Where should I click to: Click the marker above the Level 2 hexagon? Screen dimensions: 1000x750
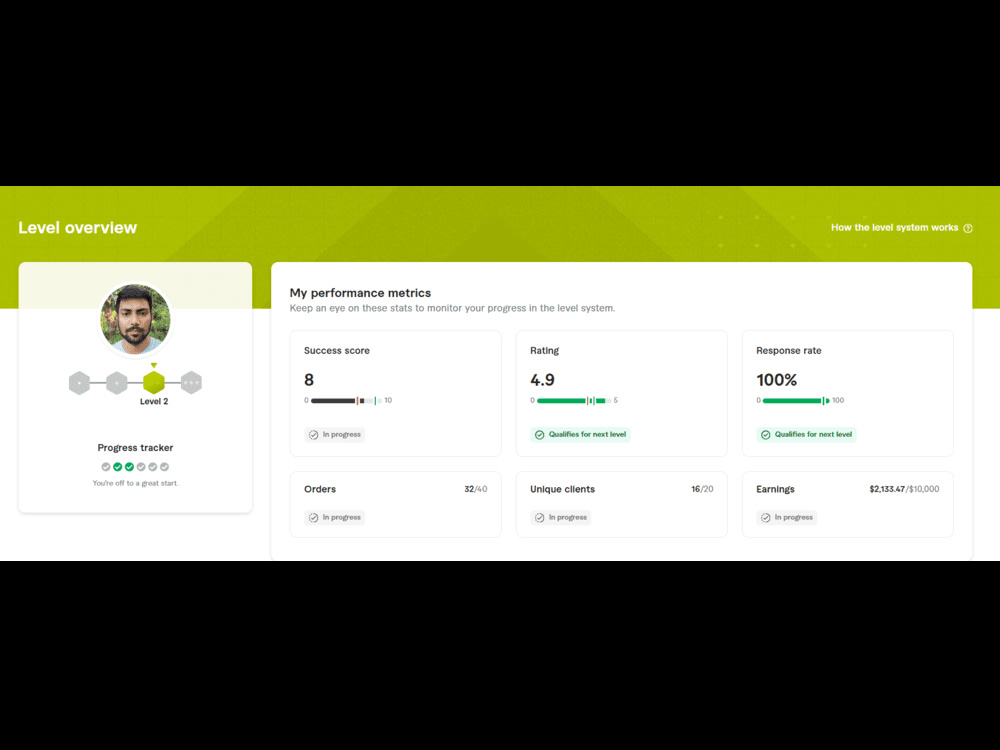154,365
